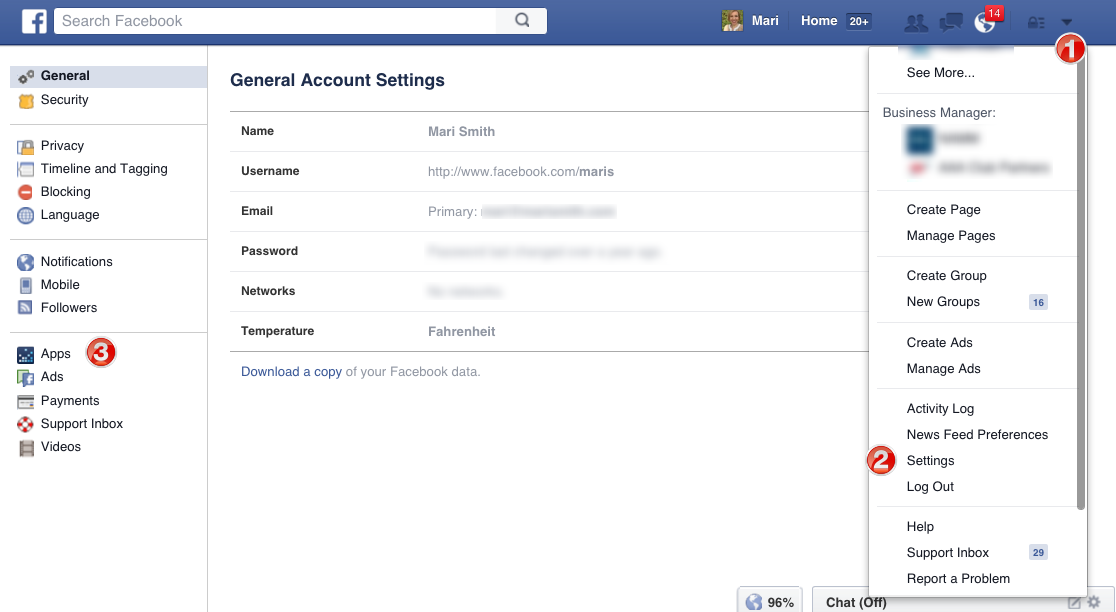This screenshot has width=1116, height=612.
Task: Click the Support Inbox lifebuoy icon
Action: coord(26,425)
